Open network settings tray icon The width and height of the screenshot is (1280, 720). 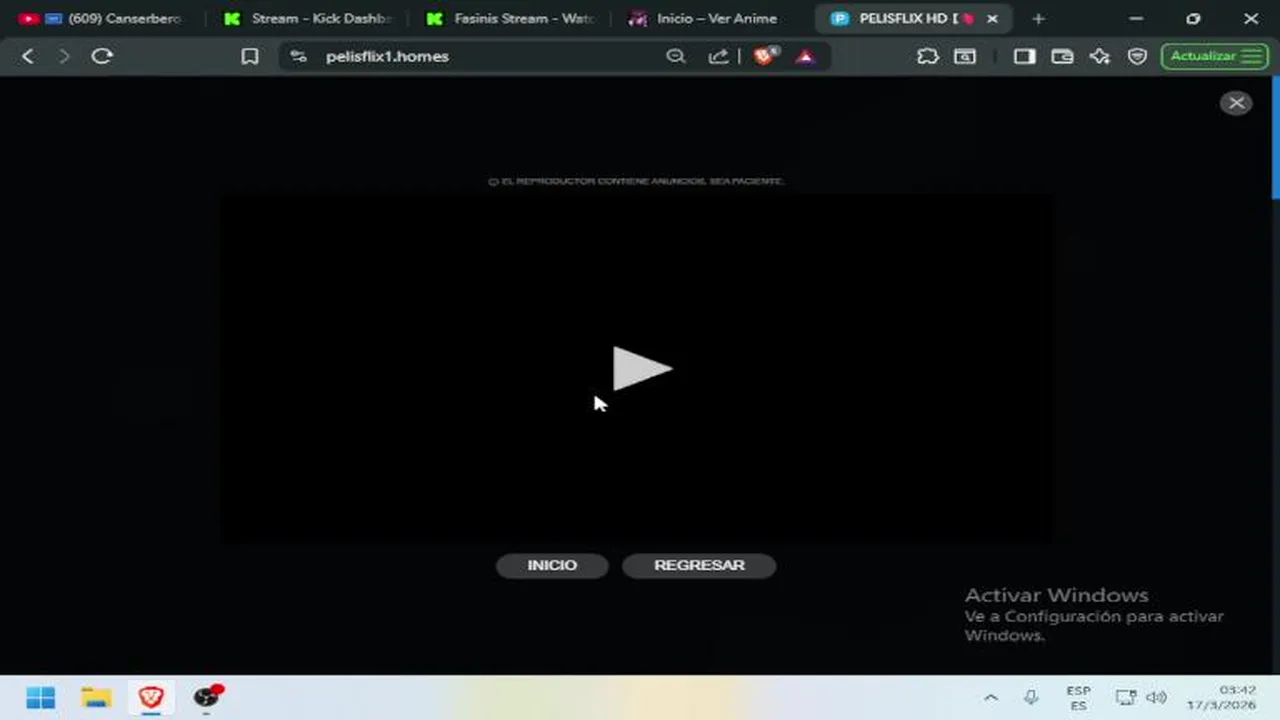1126,698
